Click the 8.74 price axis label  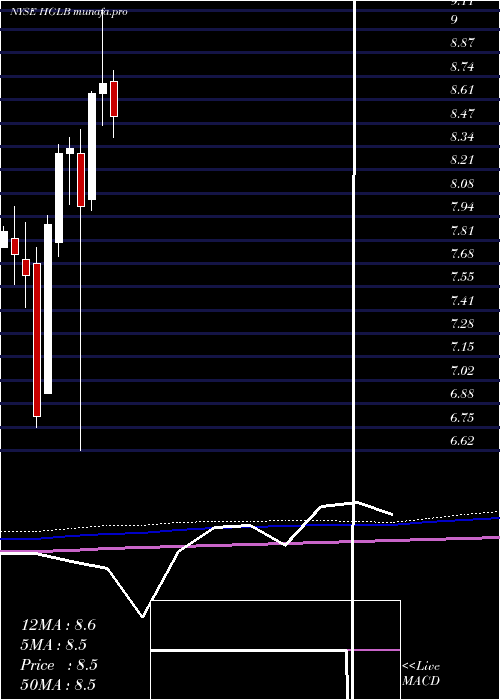tap(462, 67)
